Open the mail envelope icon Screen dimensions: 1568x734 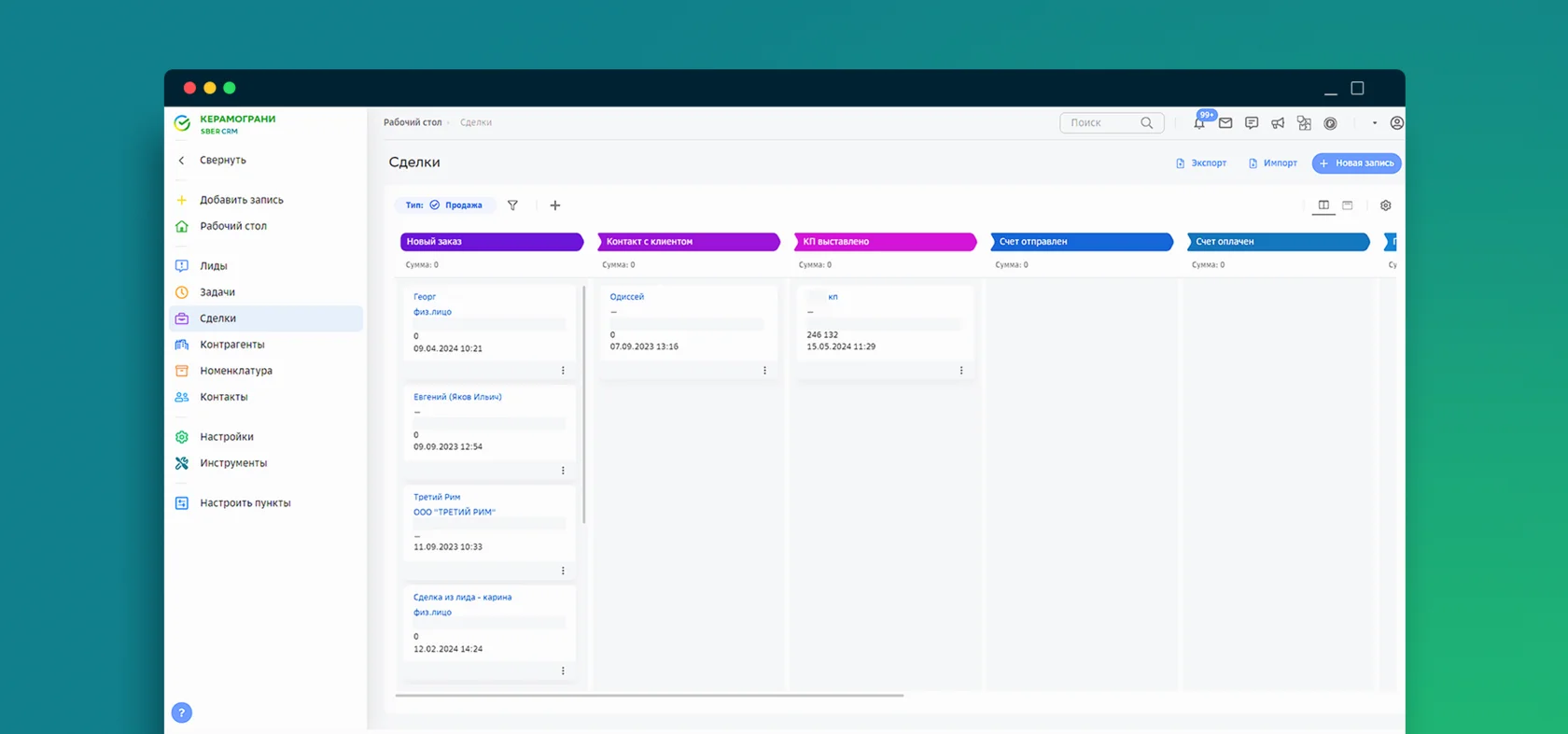1225,123
